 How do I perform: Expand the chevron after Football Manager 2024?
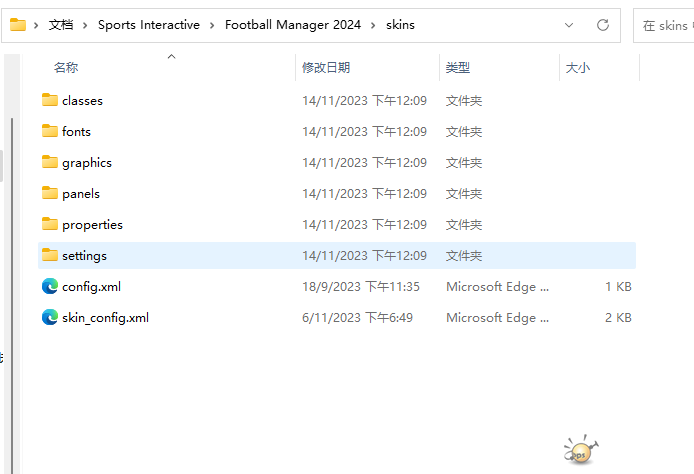click(x=373, y=25)
